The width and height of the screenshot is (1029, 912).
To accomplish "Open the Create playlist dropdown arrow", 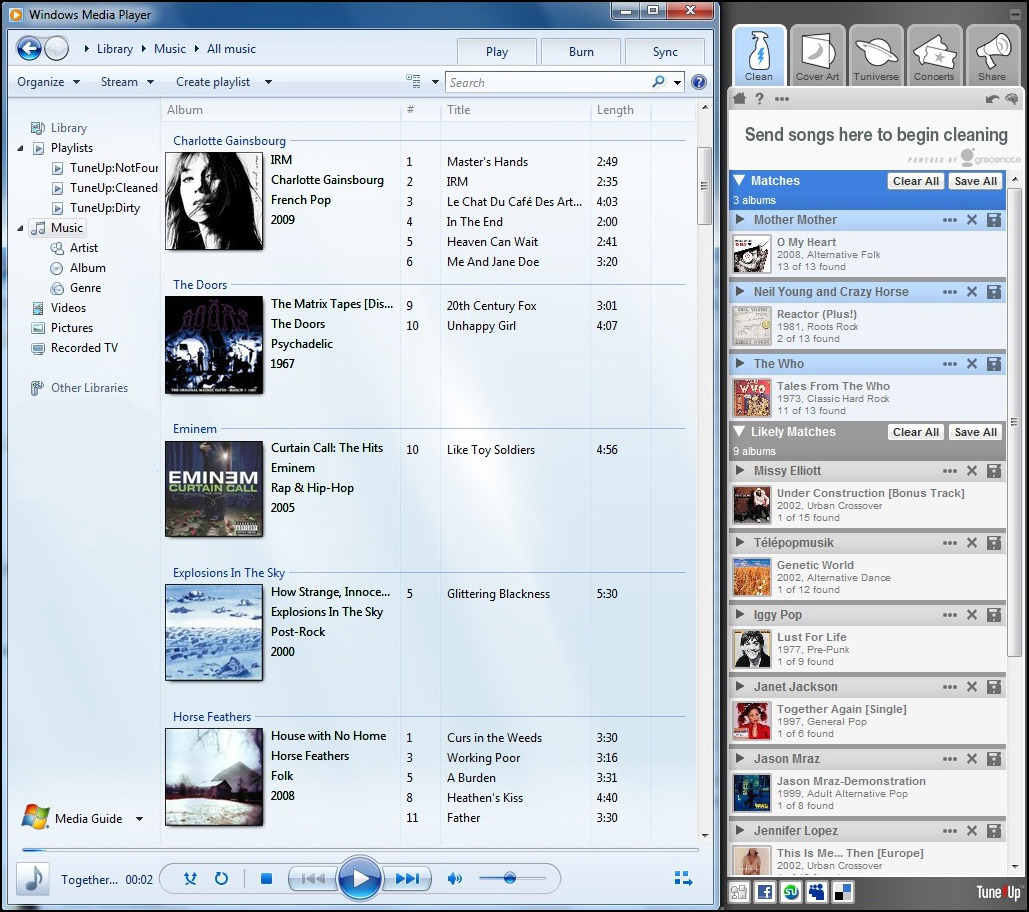I will (x=268, y=82).
